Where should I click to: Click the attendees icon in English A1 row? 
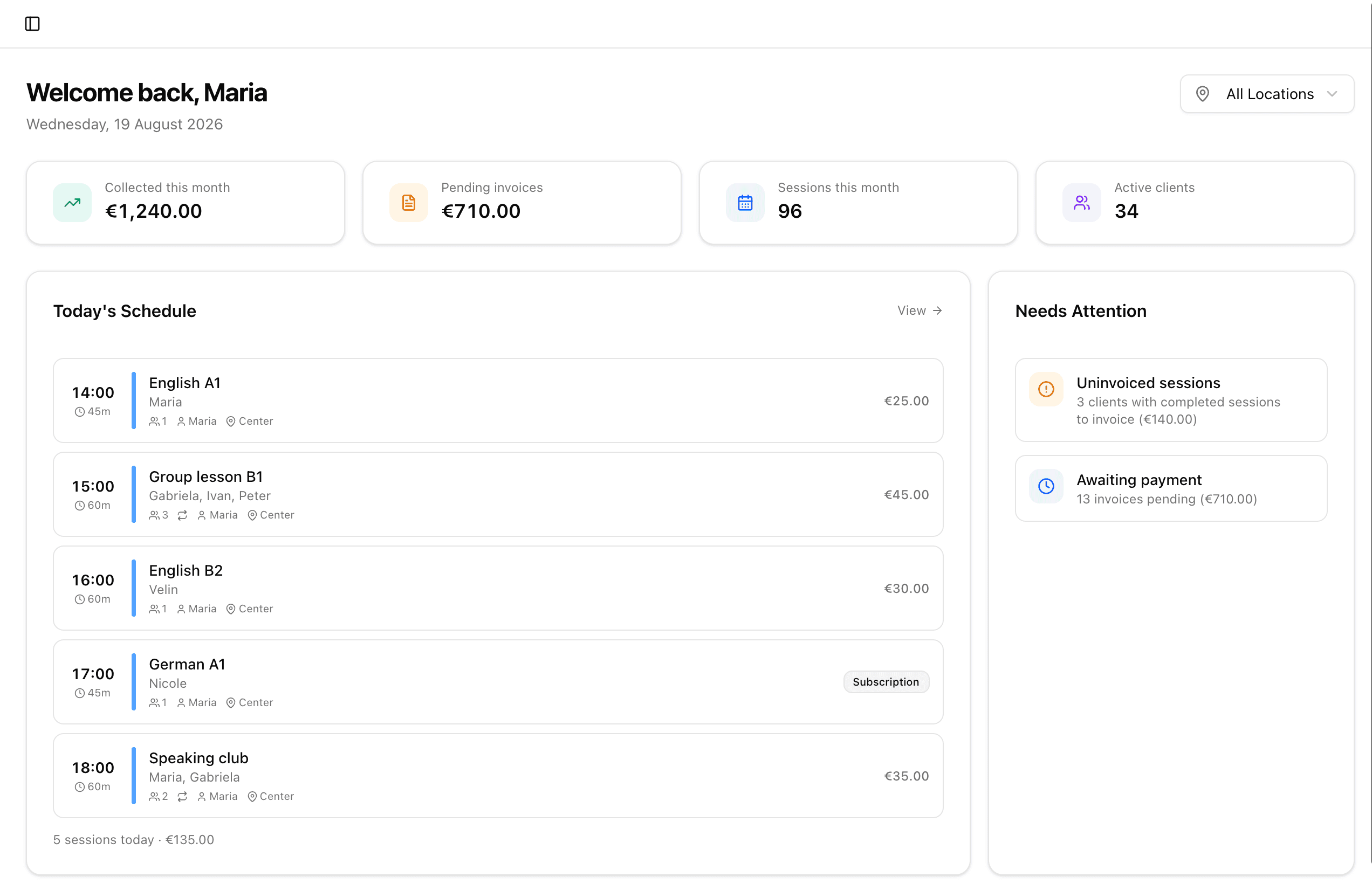pyautogui.click(x=154, y=422)
